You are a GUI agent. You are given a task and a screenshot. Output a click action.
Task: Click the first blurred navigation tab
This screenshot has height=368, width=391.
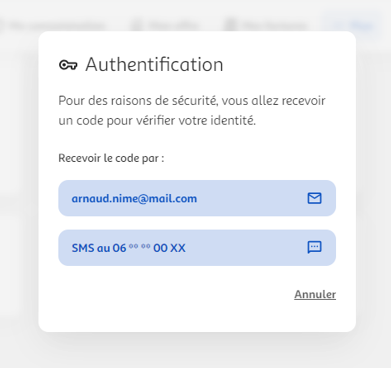tap(53, 25)
